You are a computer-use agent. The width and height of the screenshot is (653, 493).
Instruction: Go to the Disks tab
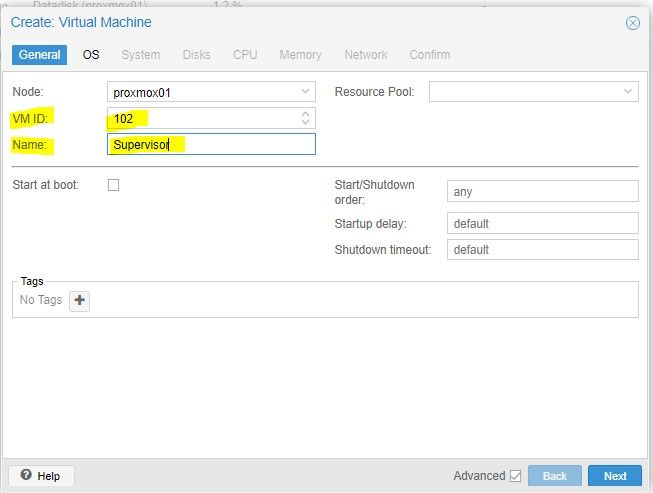click(x=196, y=55)
